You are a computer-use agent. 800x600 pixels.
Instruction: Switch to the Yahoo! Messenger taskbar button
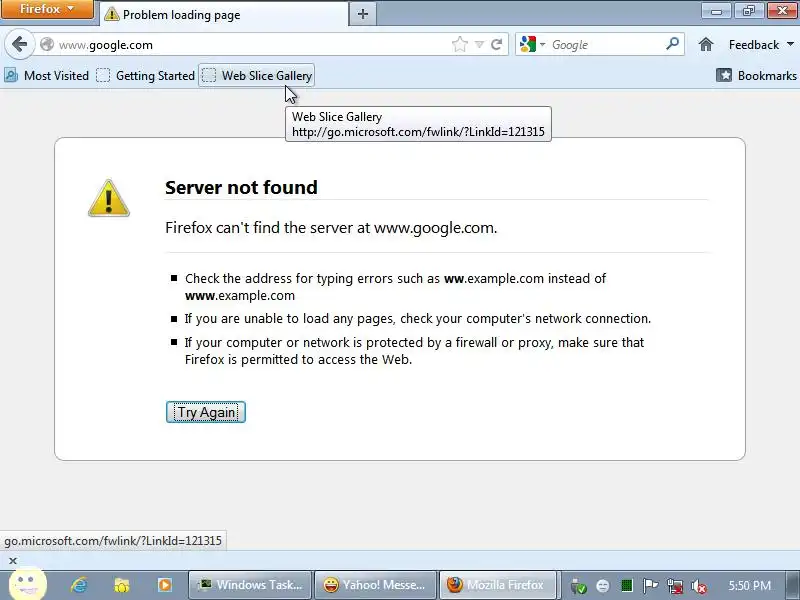(x=376, y=585)
